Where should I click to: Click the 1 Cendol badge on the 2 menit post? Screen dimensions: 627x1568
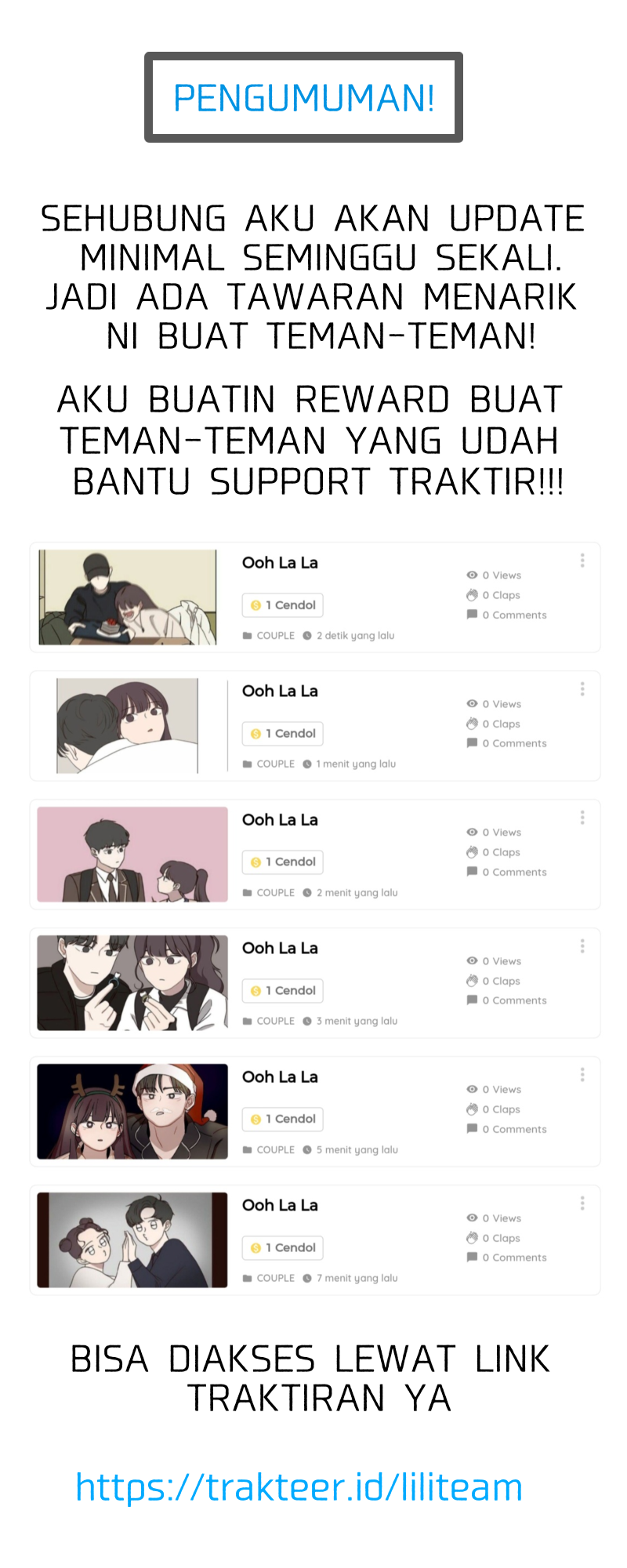pyautogui.click(x=283, y=862)
